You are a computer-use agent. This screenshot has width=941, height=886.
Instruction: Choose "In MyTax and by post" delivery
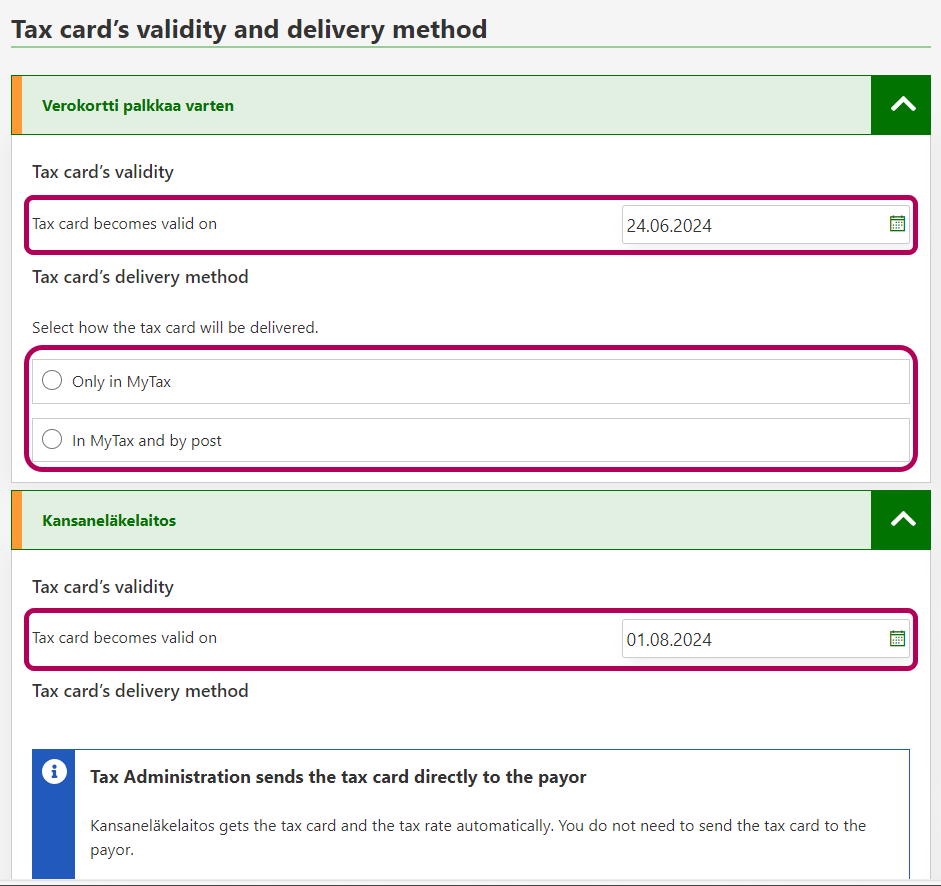[53, 439]
